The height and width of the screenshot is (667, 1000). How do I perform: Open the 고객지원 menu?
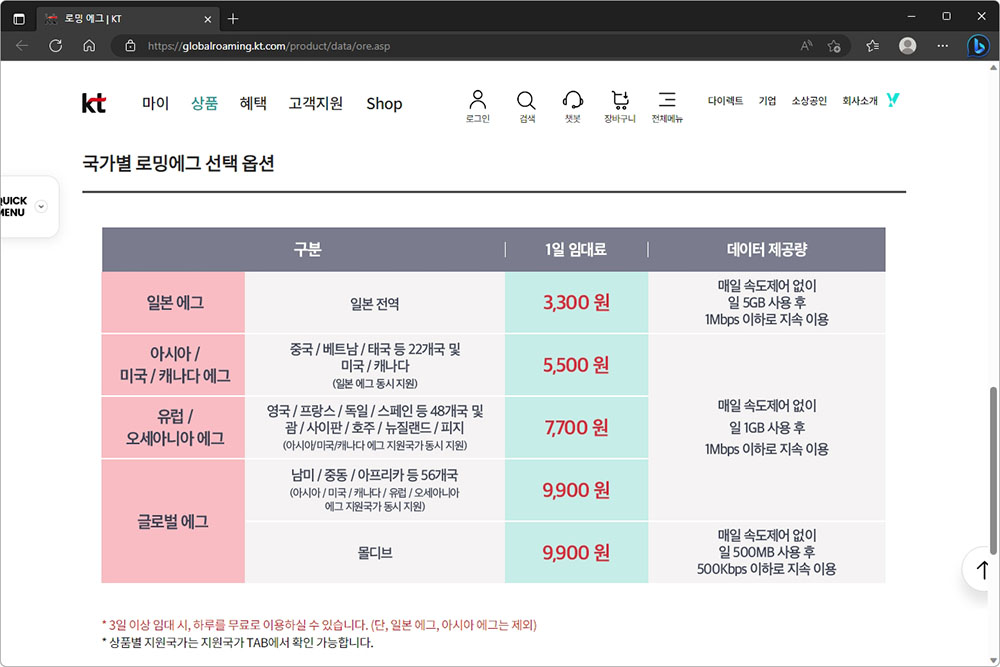tap(316, 103)
